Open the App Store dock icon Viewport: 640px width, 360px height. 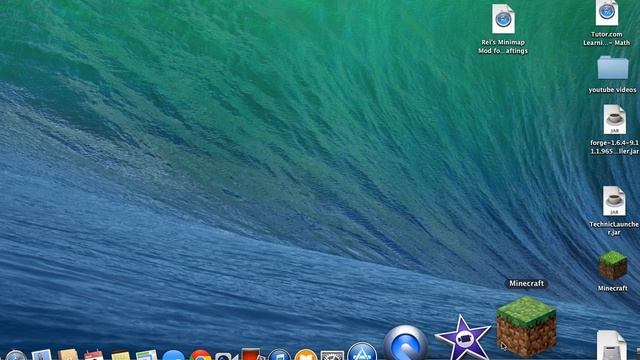pyautogui.click(x=362, y=351)
